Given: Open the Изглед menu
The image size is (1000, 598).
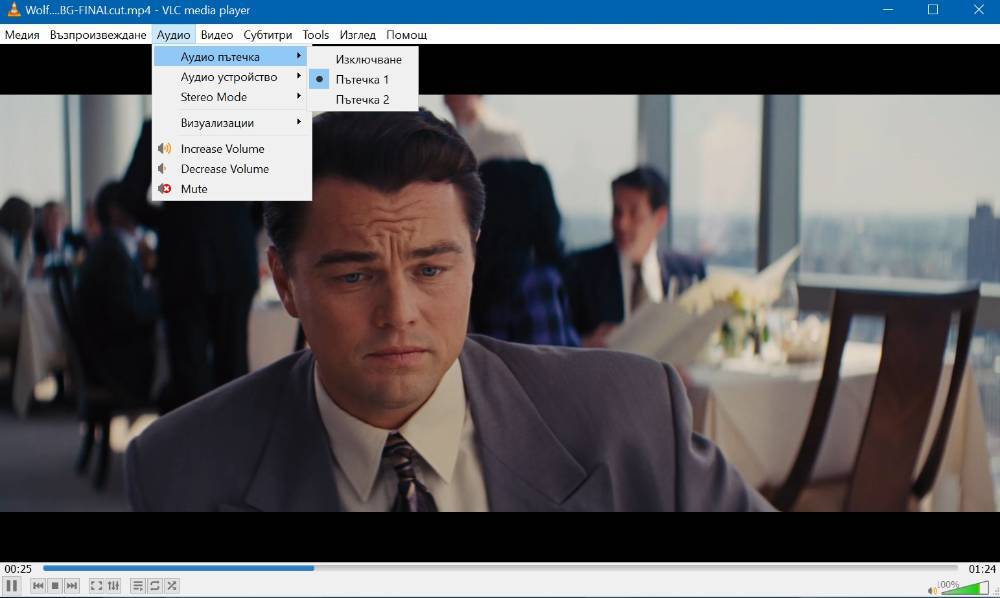Looking at the screenshot, I should tap(357, 35).
